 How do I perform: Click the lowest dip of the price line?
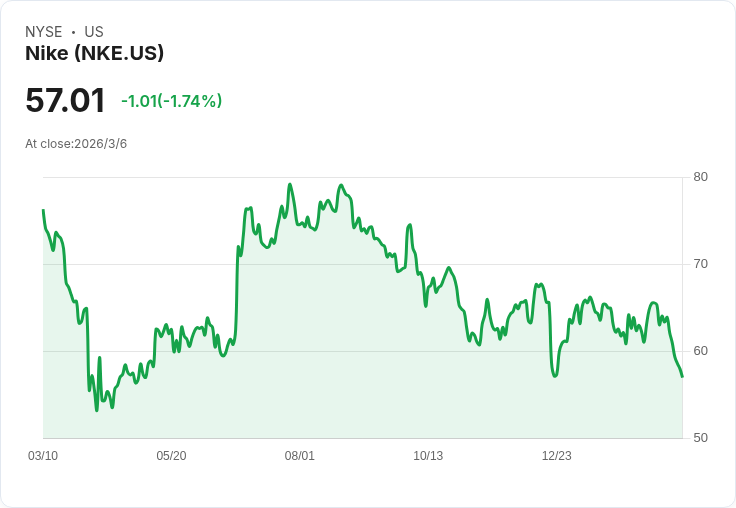point(97,409)
